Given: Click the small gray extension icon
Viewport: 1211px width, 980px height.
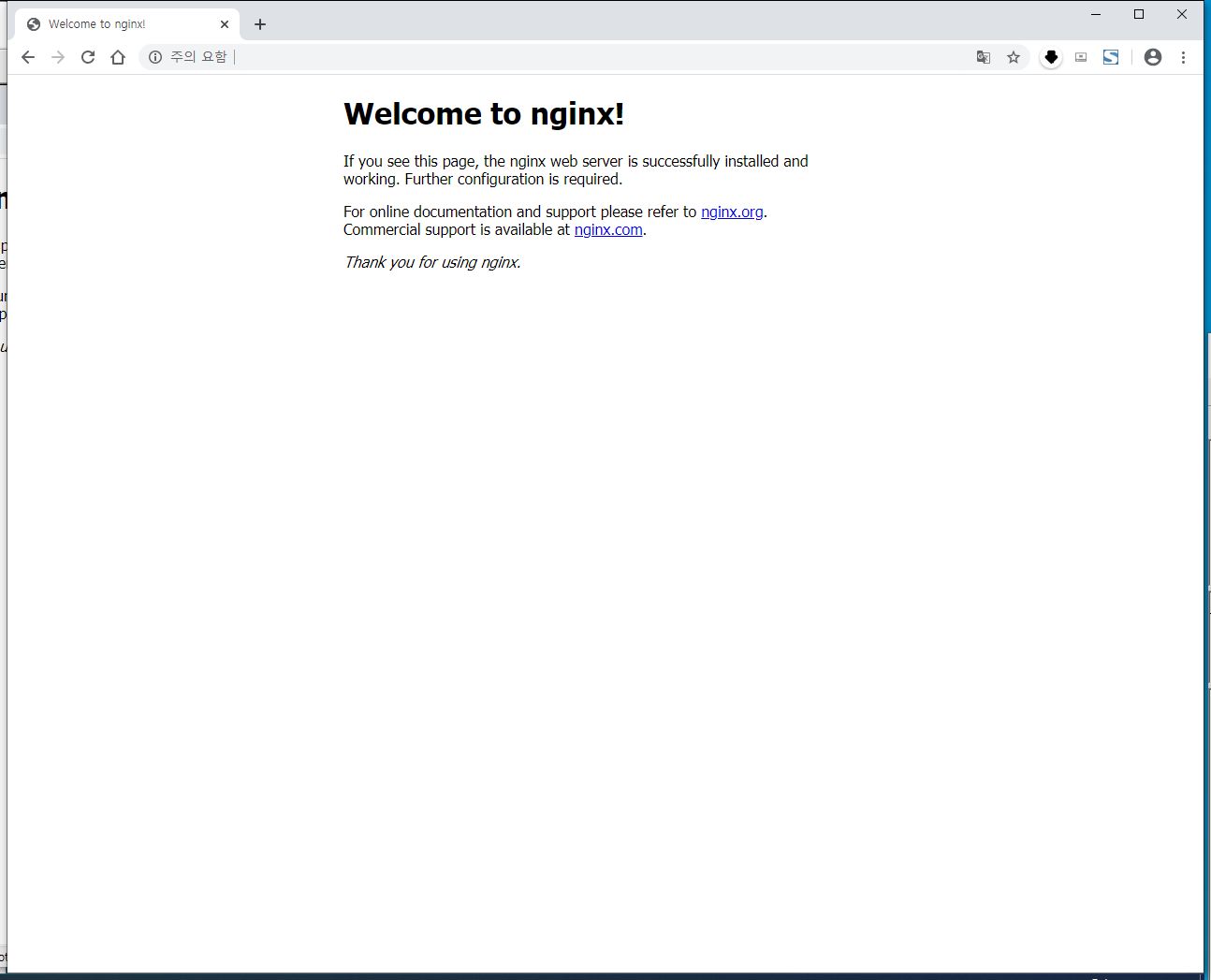Looking at the screenshot, I should point(1081,57).
